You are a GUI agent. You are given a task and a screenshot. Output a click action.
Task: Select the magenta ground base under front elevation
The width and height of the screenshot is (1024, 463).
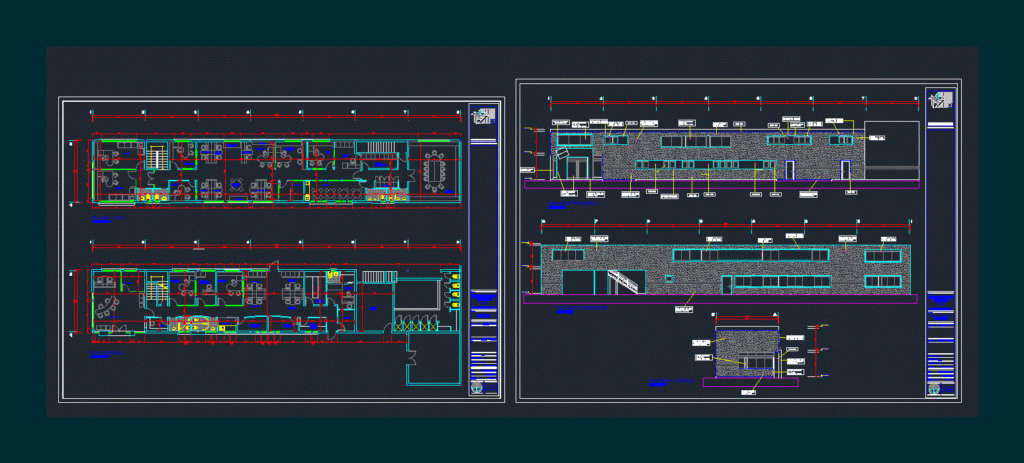coord(722,185)
